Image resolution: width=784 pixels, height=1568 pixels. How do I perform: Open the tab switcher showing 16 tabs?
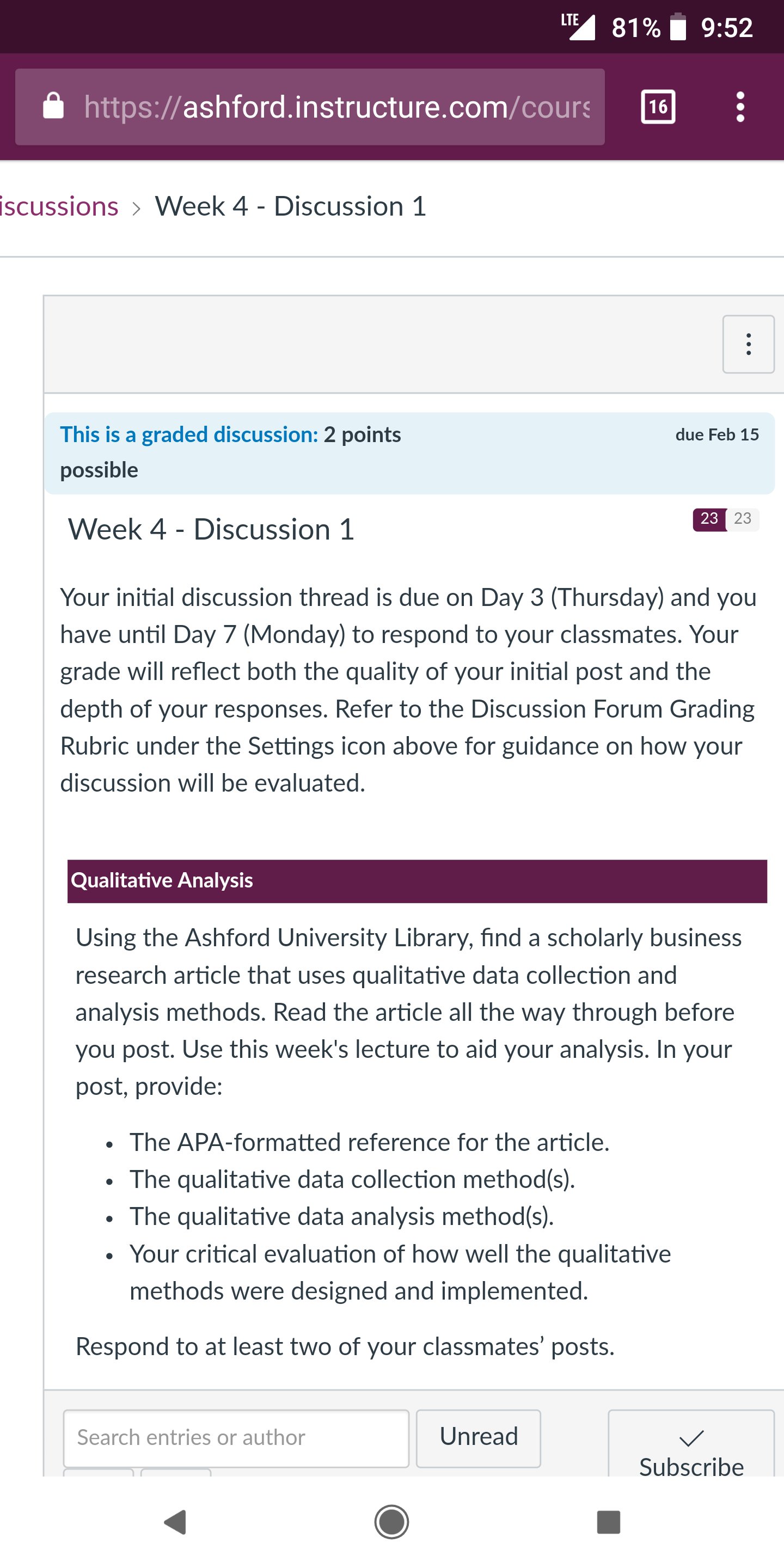click(x=658, y=107)
